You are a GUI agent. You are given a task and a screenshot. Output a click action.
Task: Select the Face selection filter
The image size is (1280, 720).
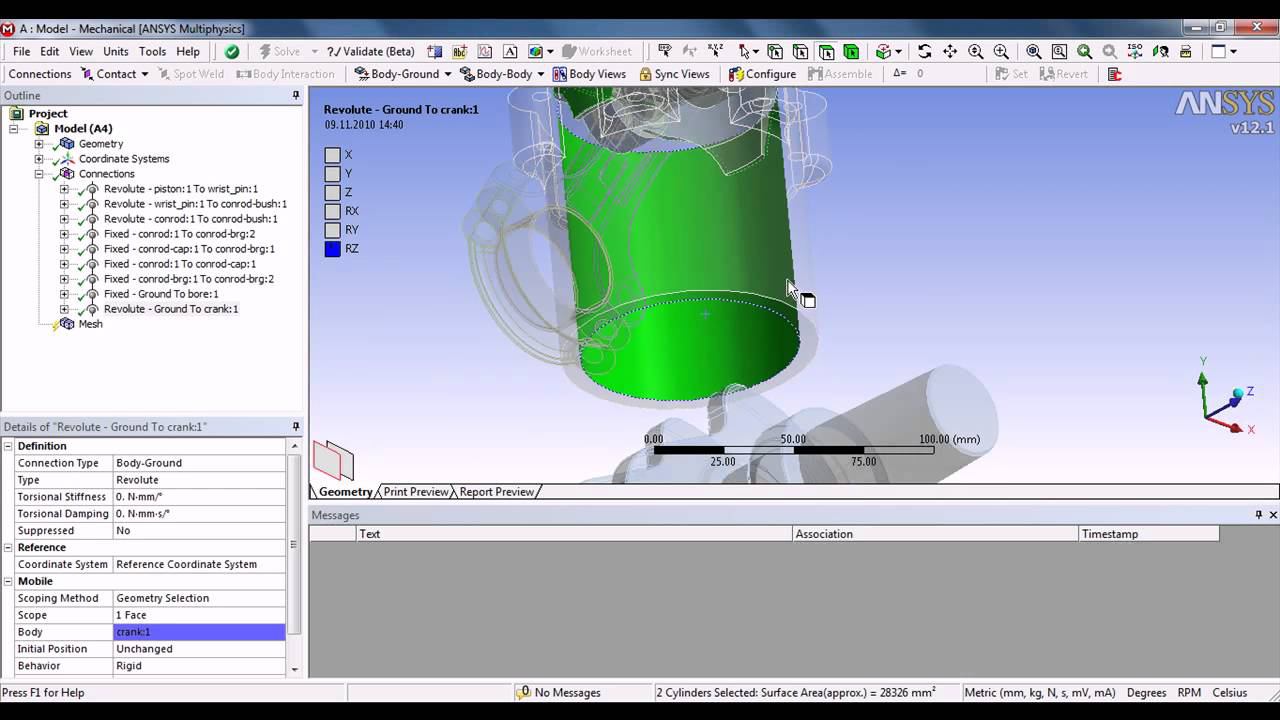826,51
